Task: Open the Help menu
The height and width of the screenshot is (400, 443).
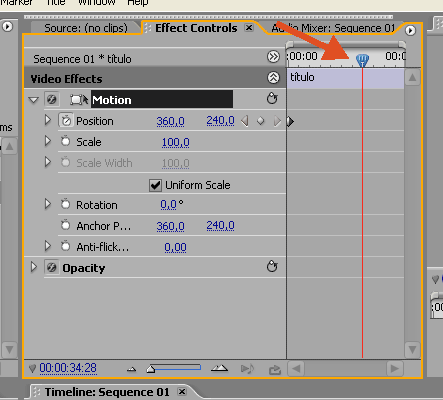Action: [138, 2]
